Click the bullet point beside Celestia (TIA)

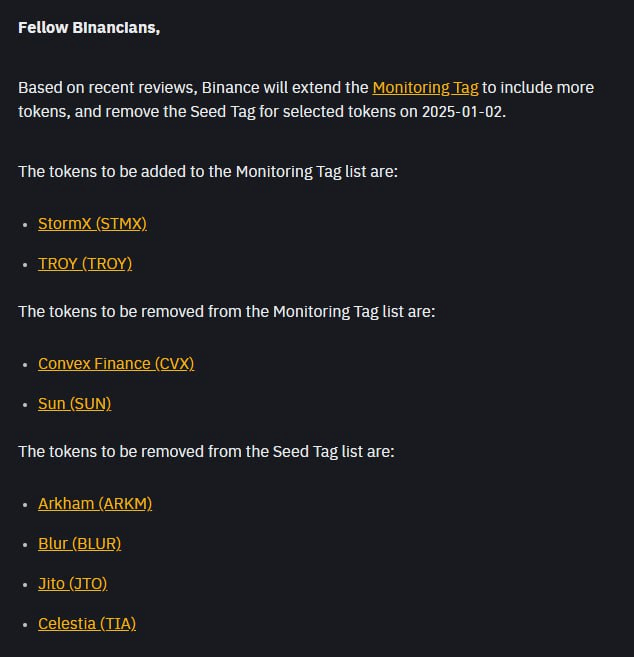click(x=25, y=625)
